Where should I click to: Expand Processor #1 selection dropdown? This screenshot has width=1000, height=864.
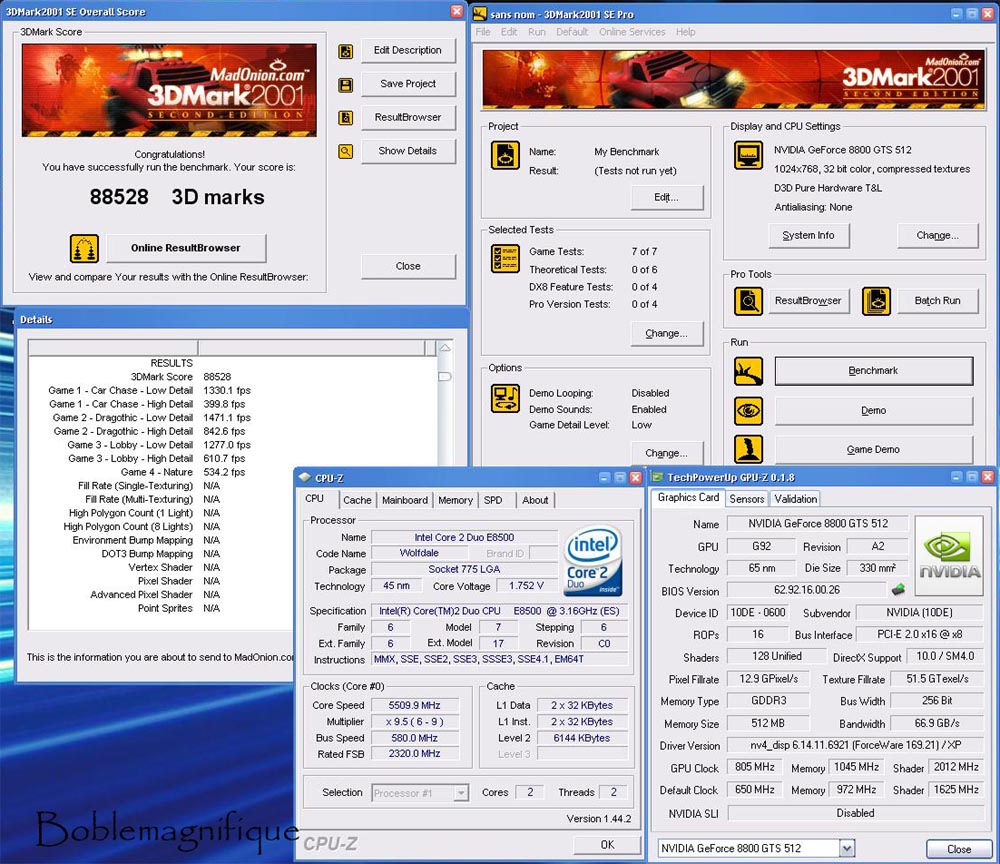pyautogui.click(x=461, y=793)
